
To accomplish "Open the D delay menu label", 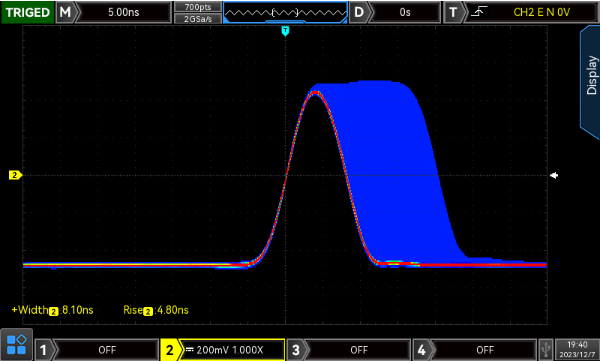I will [x=359, y=12].
